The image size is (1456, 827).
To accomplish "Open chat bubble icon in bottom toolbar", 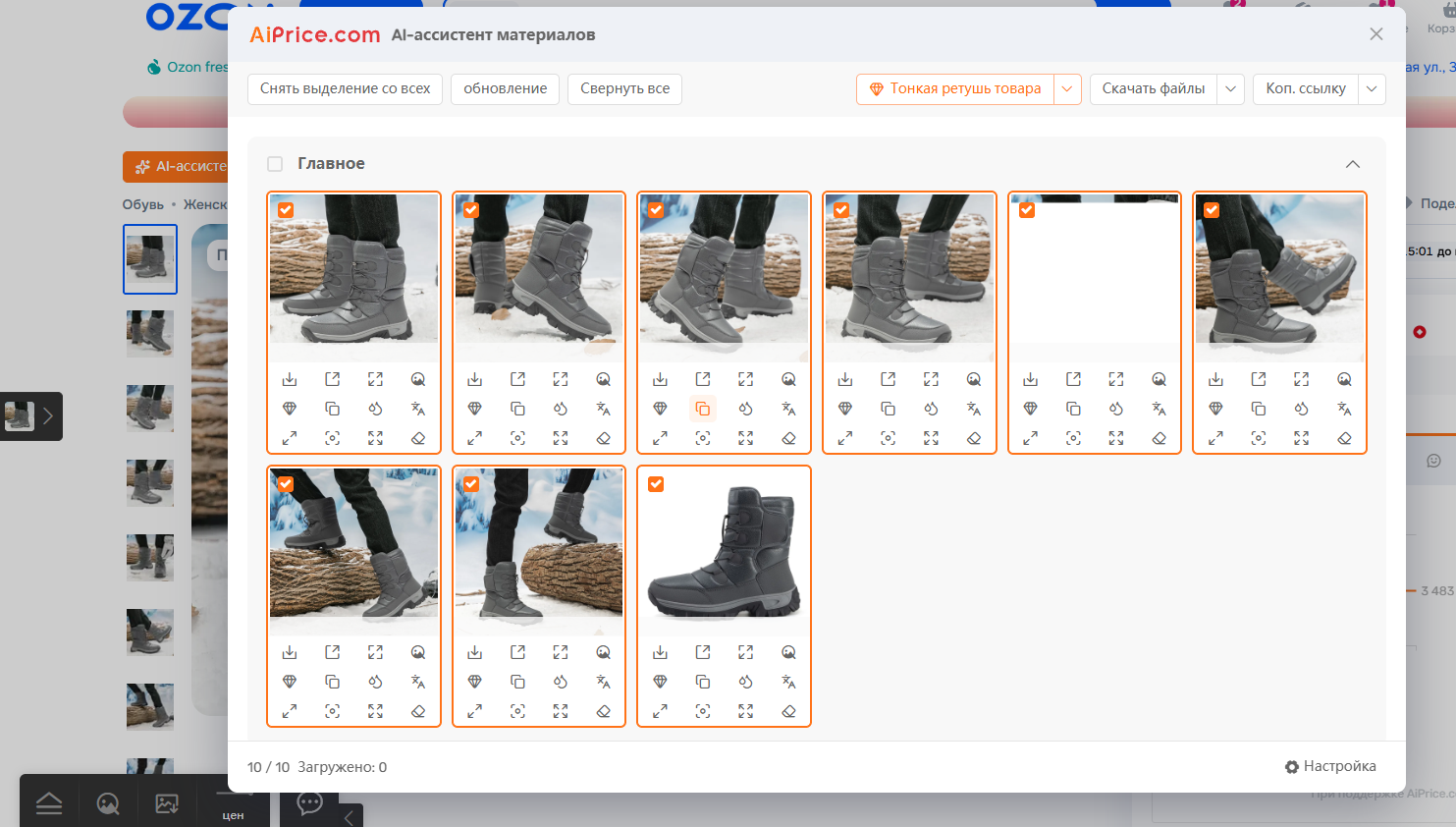I will coord(310,803).
